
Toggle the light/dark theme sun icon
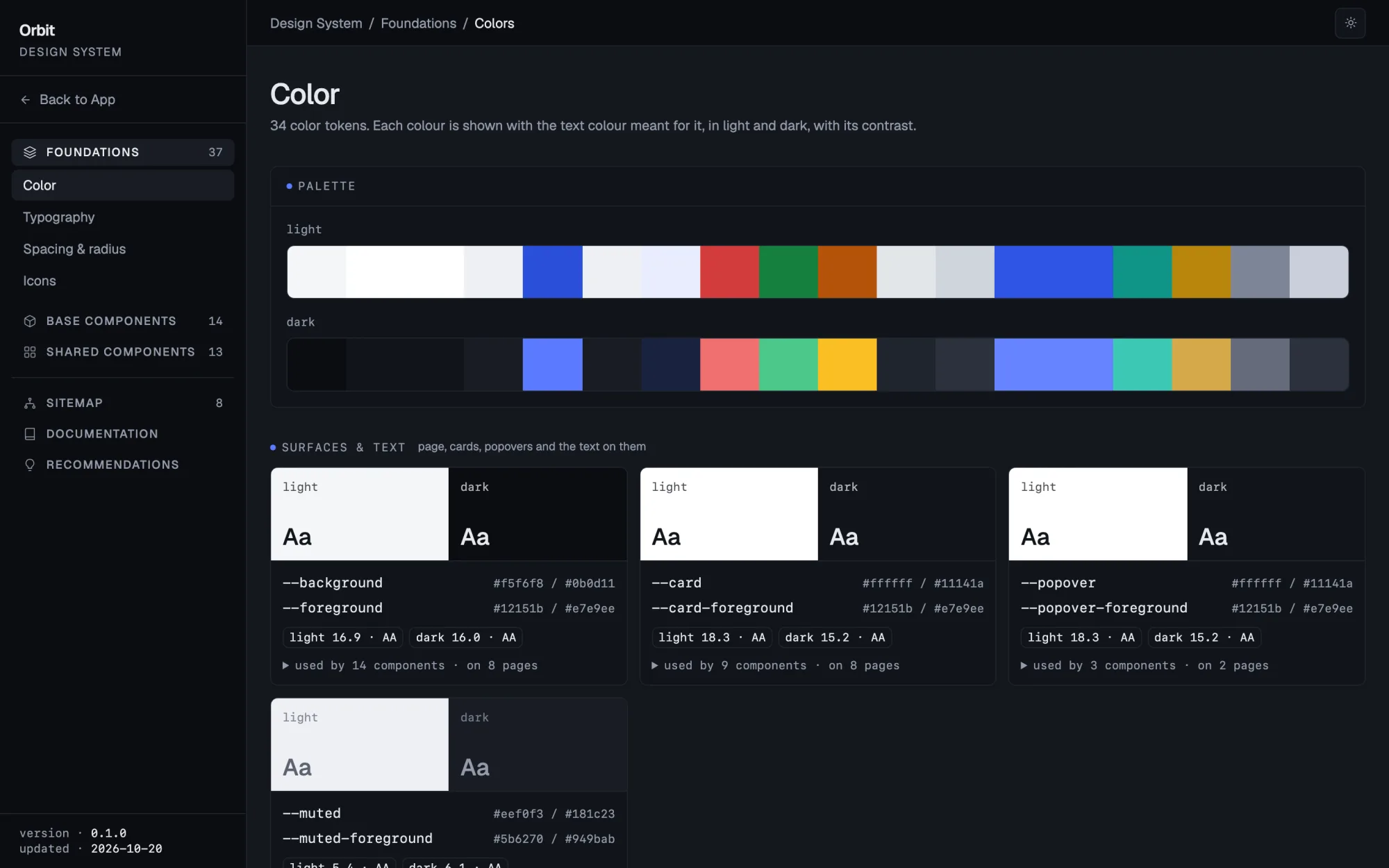(x=1350, y=23)
